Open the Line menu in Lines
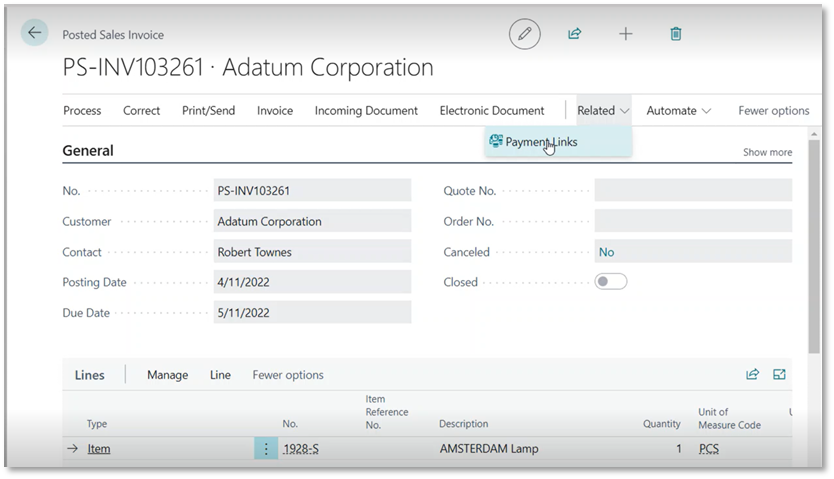Viewport: 834px width, 479px height. 220,375
